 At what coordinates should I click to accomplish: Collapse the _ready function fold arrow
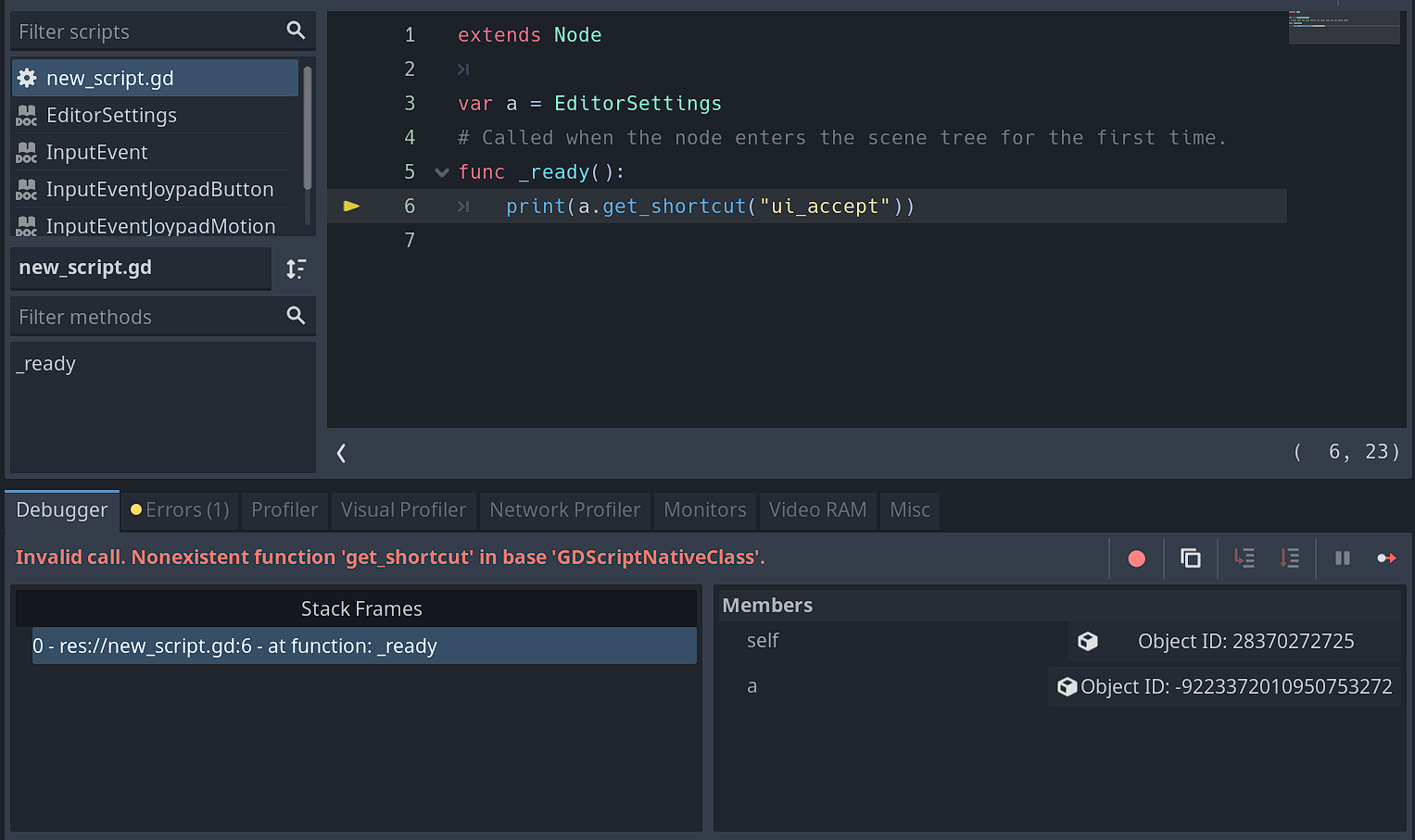[441, 171]
